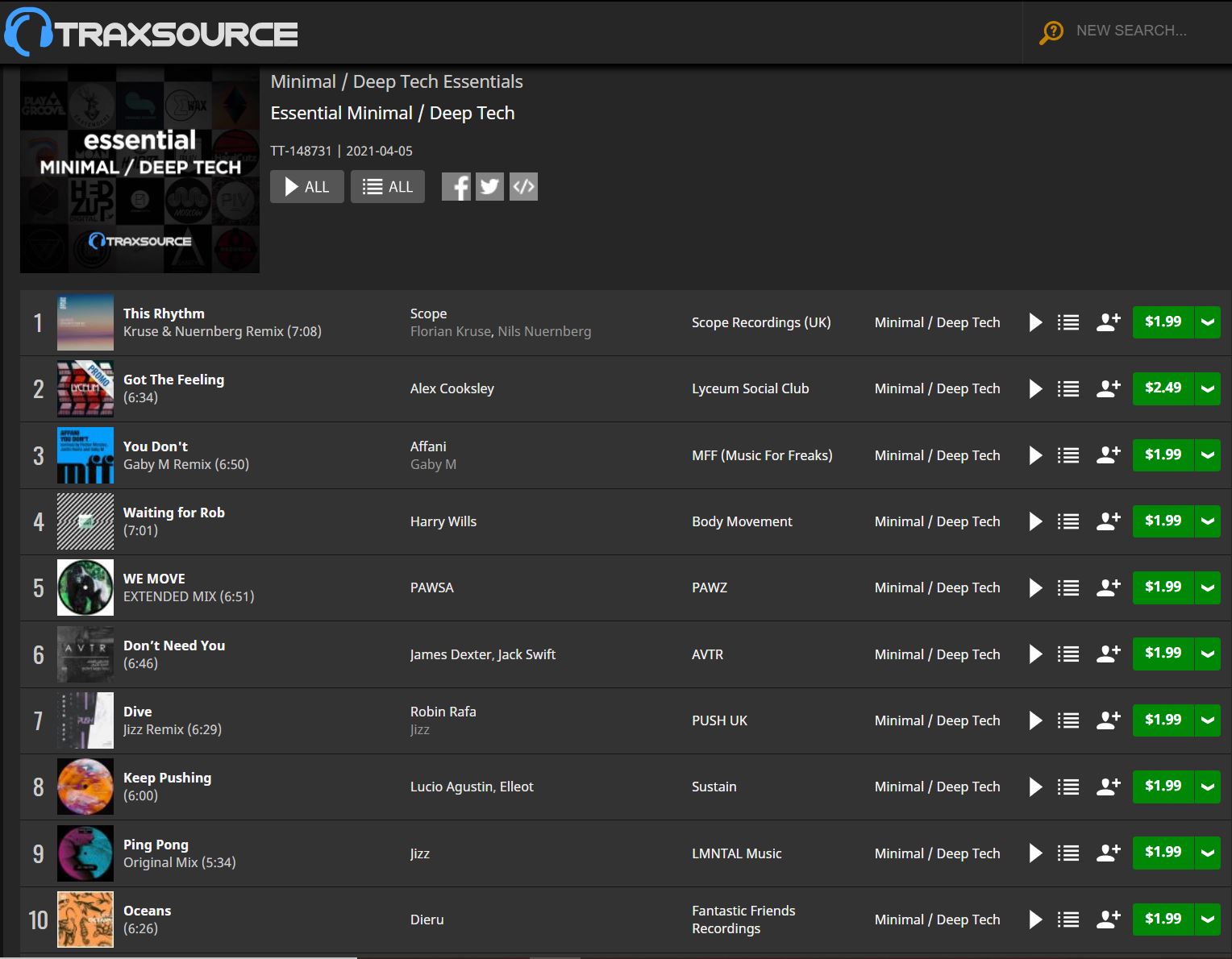This screenshot has width=1232, height=959.
Task: Expand purchase options for Oceans
Action: (1207, 919)
